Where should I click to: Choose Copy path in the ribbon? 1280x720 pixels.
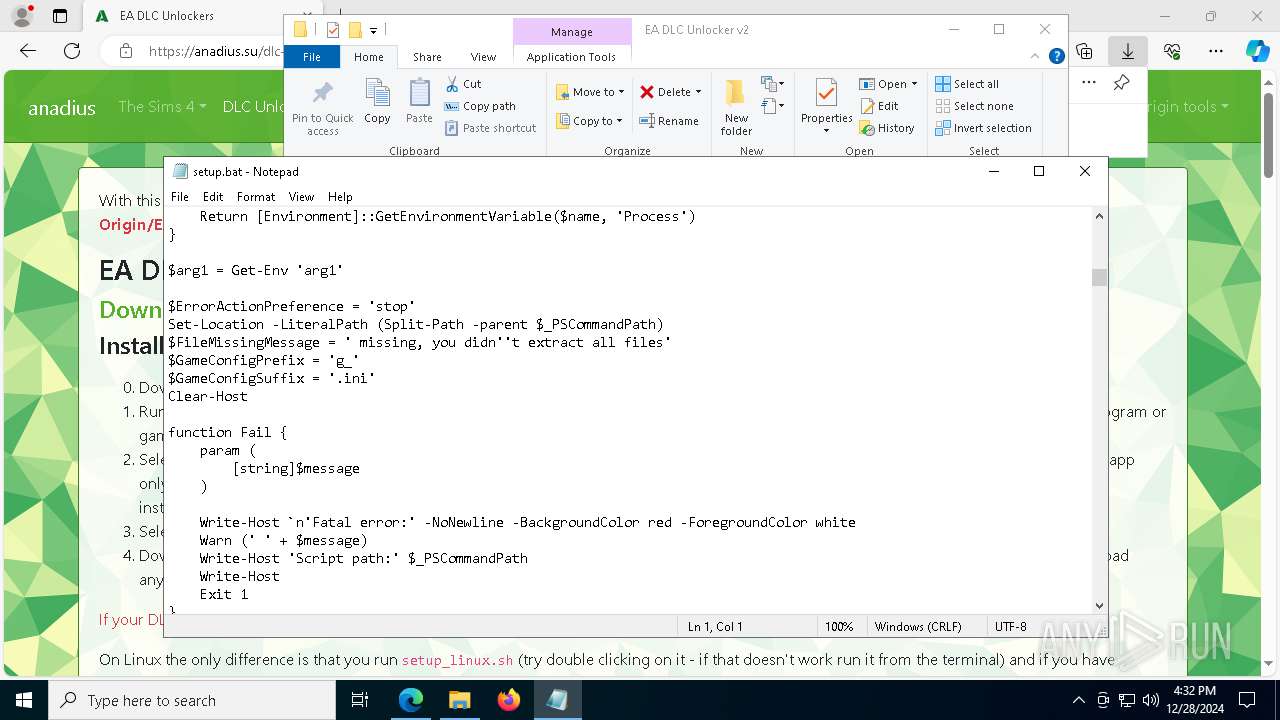point(480,106)
